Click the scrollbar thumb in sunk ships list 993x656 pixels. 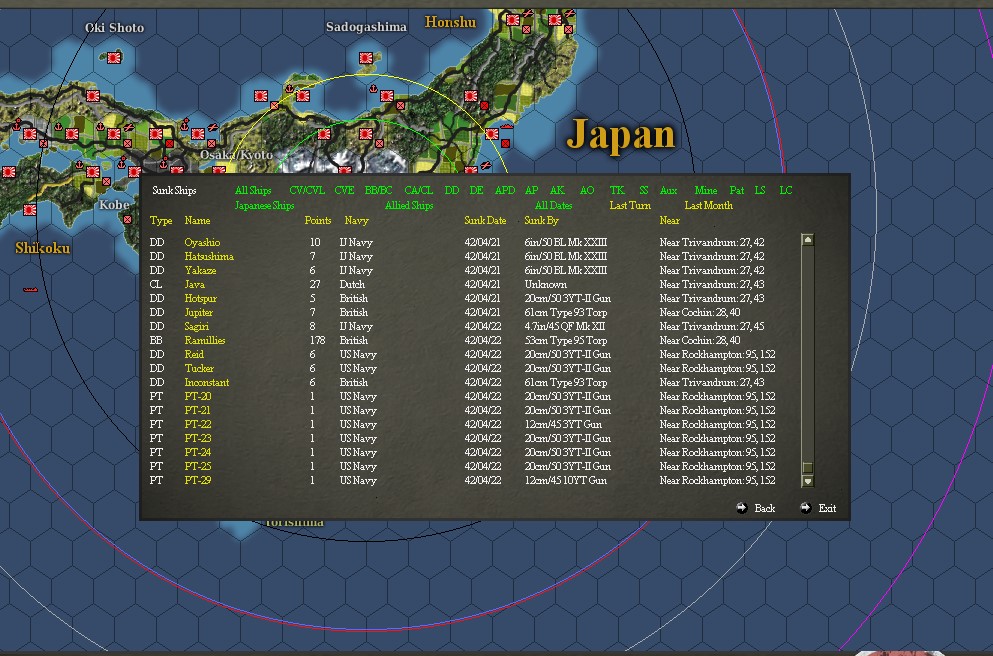point(807,467)
